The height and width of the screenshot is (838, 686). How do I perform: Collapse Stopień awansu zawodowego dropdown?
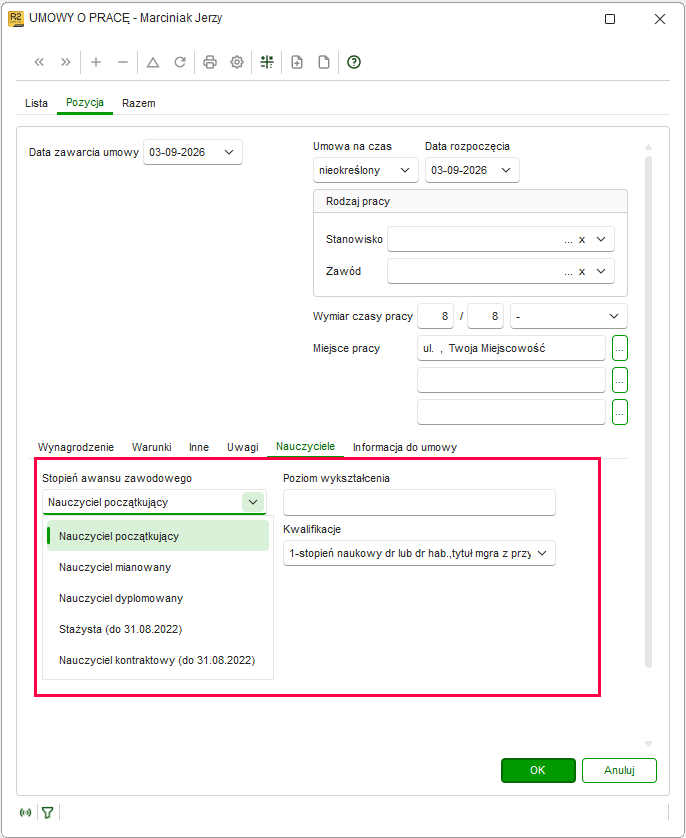[x=253, y=502]
